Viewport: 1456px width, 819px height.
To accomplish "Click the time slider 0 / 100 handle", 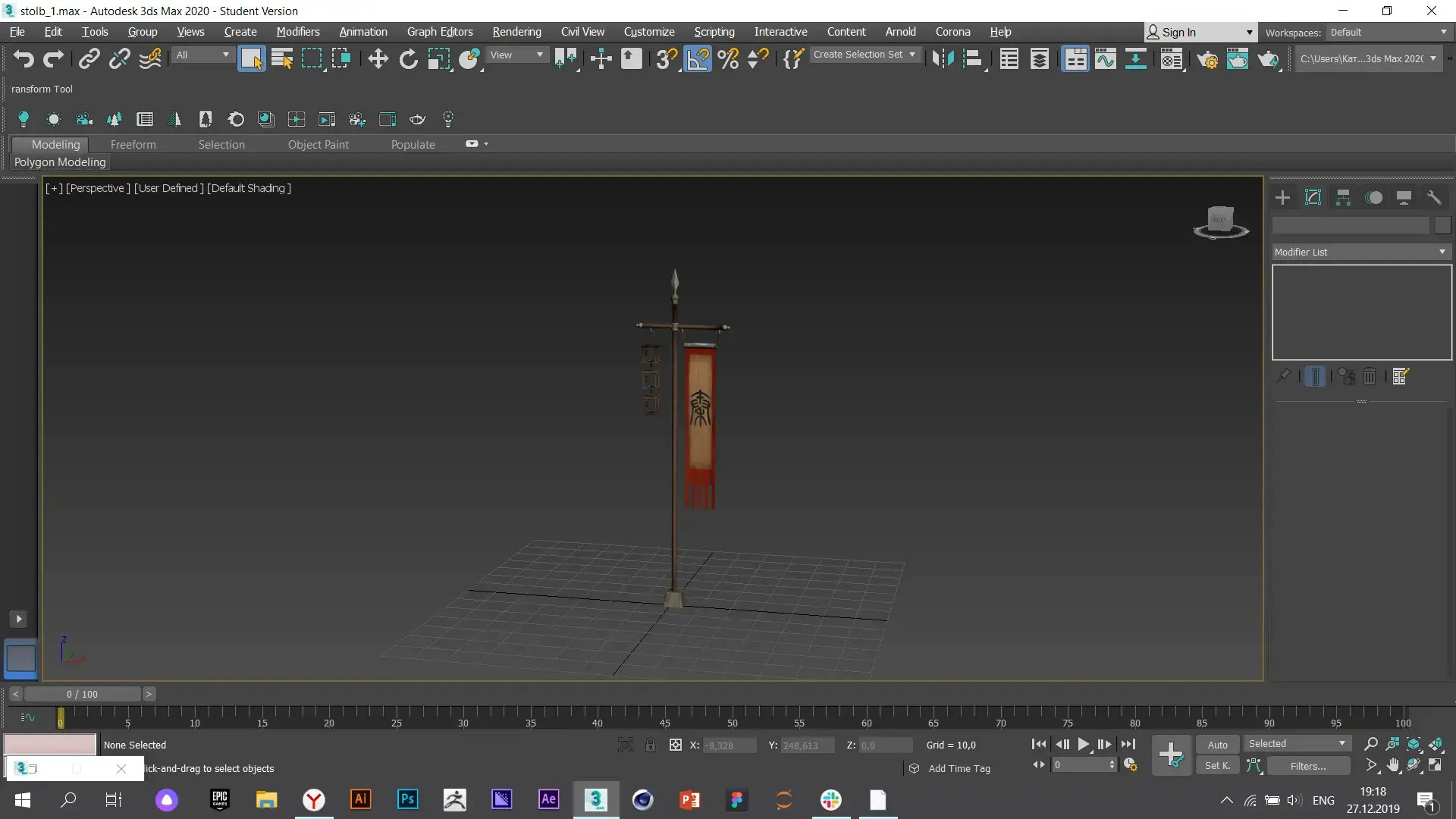I will click(82, 694).
